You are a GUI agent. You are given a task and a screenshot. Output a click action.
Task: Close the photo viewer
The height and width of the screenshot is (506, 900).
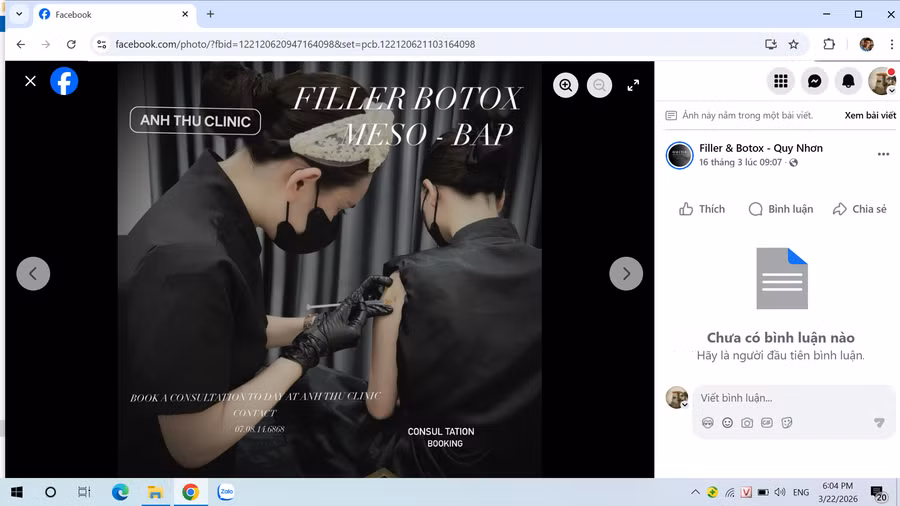click(30, 81)
